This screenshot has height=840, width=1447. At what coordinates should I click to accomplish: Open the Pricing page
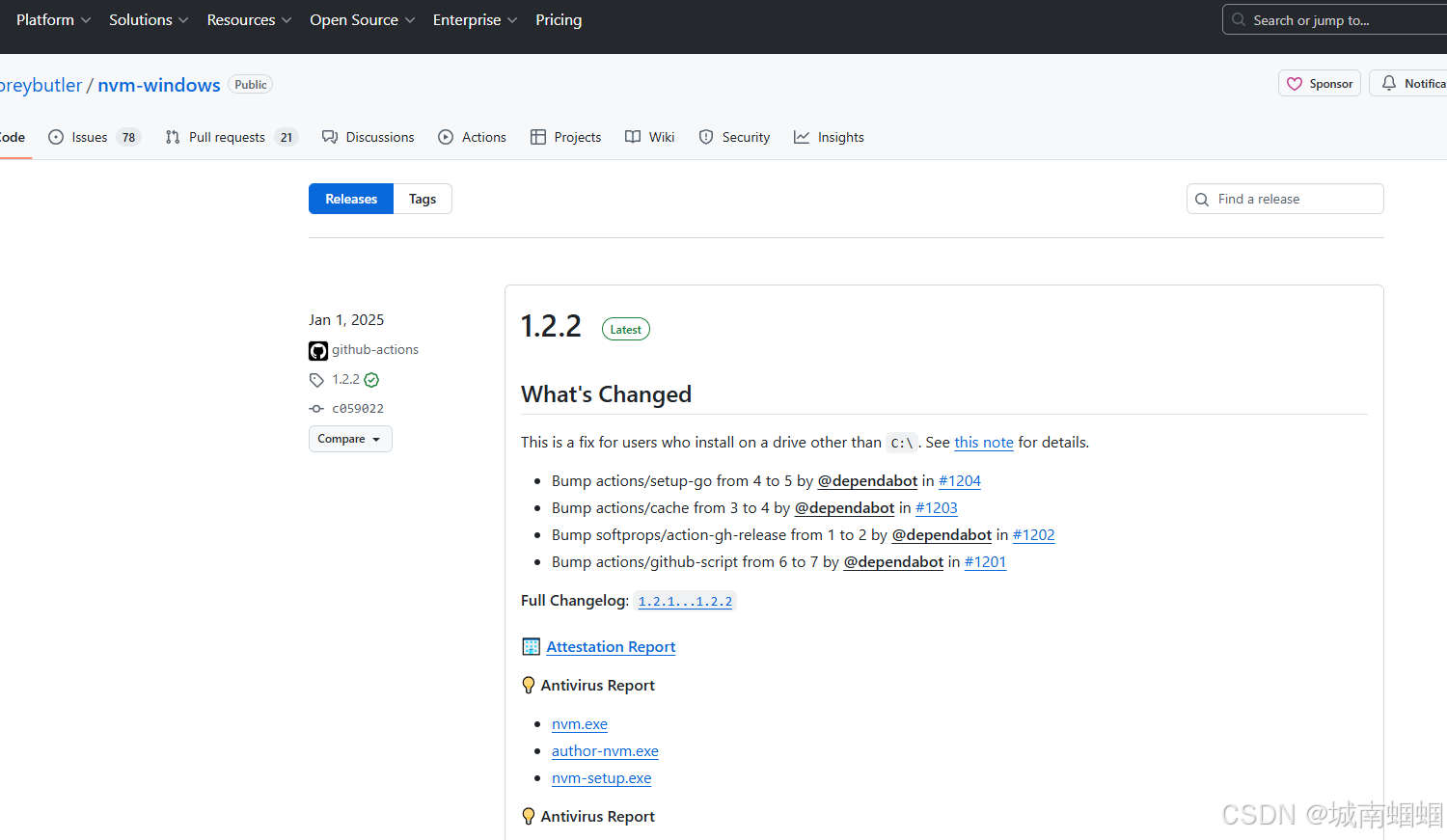point(559,20)
